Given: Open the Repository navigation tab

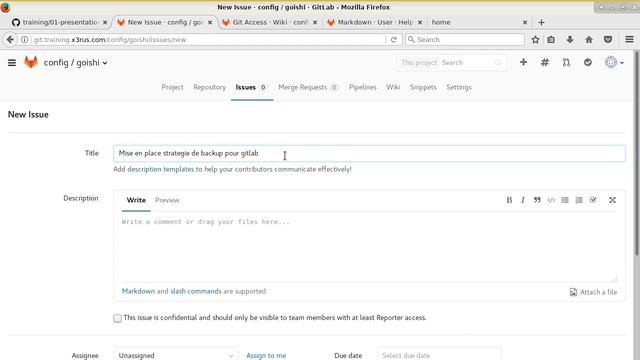Looking at the screenshot, I should [x=209, y=87].
